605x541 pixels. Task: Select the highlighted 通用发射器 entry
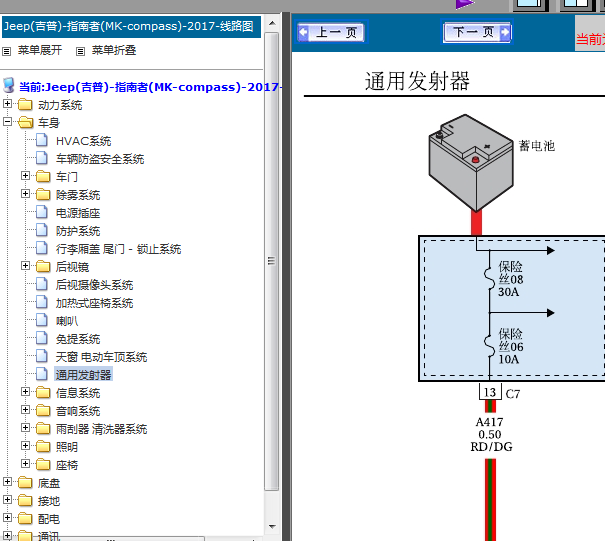pyautogui.click(x=84, y=374)
